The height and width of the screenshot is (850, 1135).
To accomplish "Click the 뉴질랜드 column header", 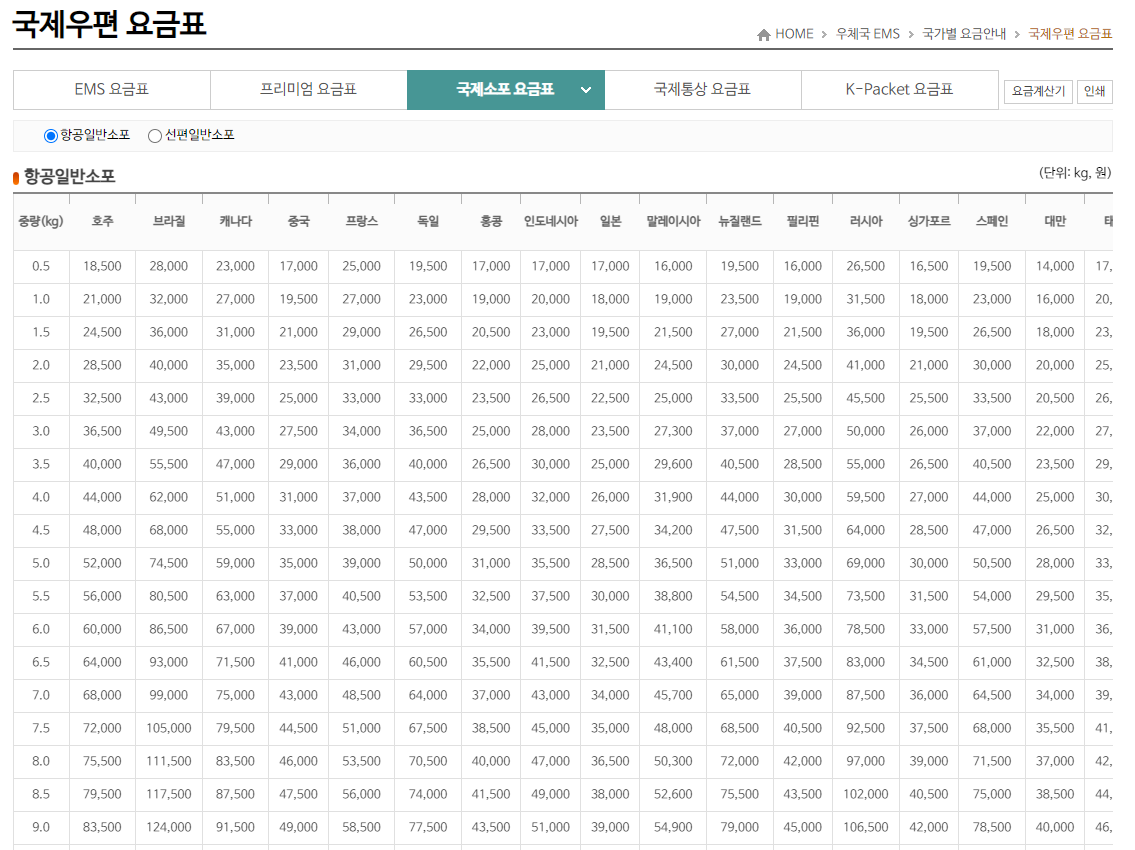I will click(740, 222).
